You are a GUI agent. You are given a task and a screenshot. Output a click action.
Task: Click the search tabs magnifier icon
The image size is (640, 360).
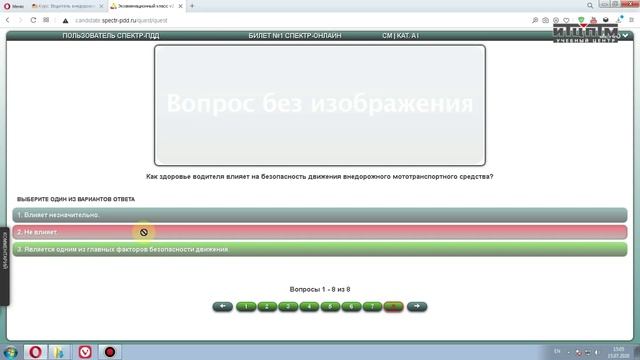[590, 6]
